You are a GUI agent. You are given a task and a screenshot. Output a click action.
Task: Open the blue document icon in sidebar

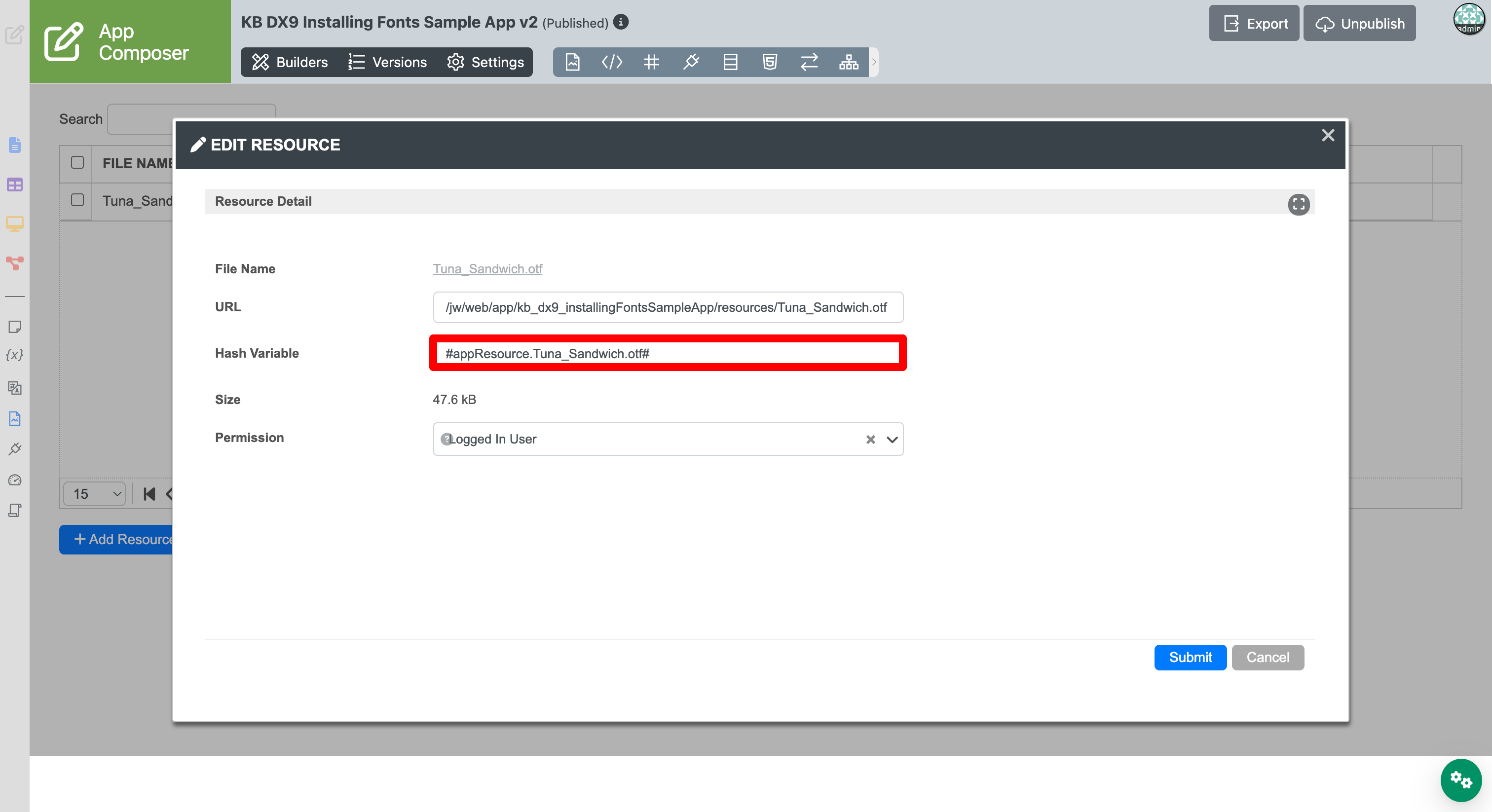click(15, 145)
